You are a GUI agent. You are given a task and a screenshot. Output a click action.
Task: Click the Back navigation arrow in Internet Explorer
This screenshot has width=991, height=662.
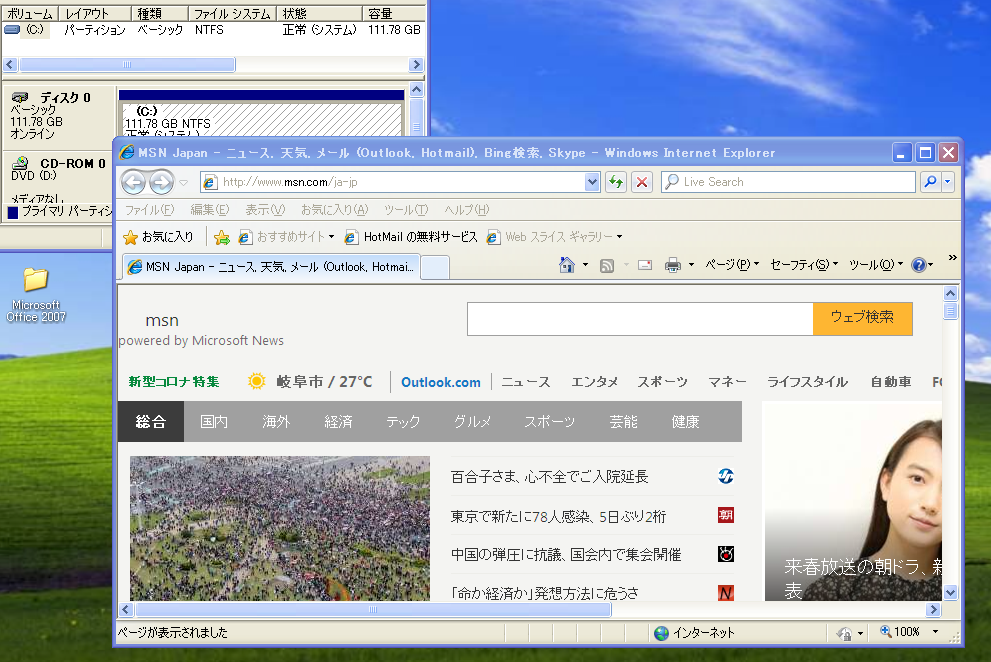point(133,182)
